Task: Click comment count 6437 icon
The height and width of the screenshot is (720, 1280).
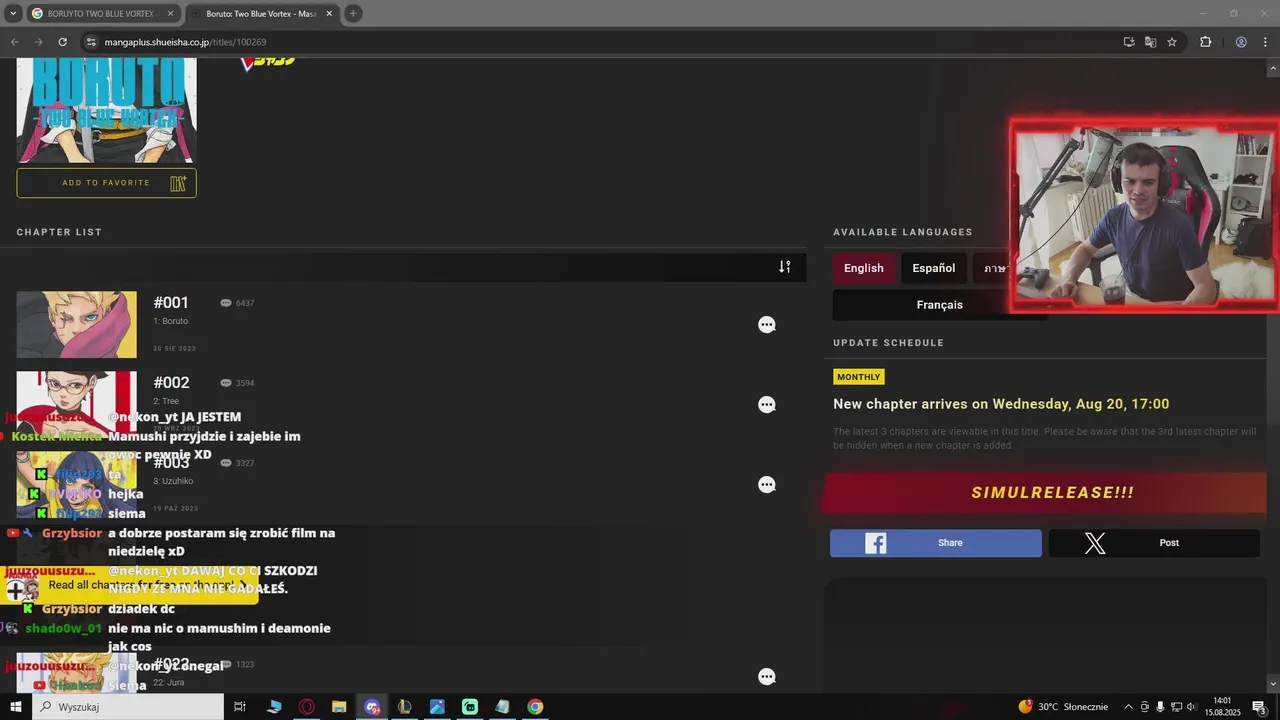Action: click(x=226, y=303)
